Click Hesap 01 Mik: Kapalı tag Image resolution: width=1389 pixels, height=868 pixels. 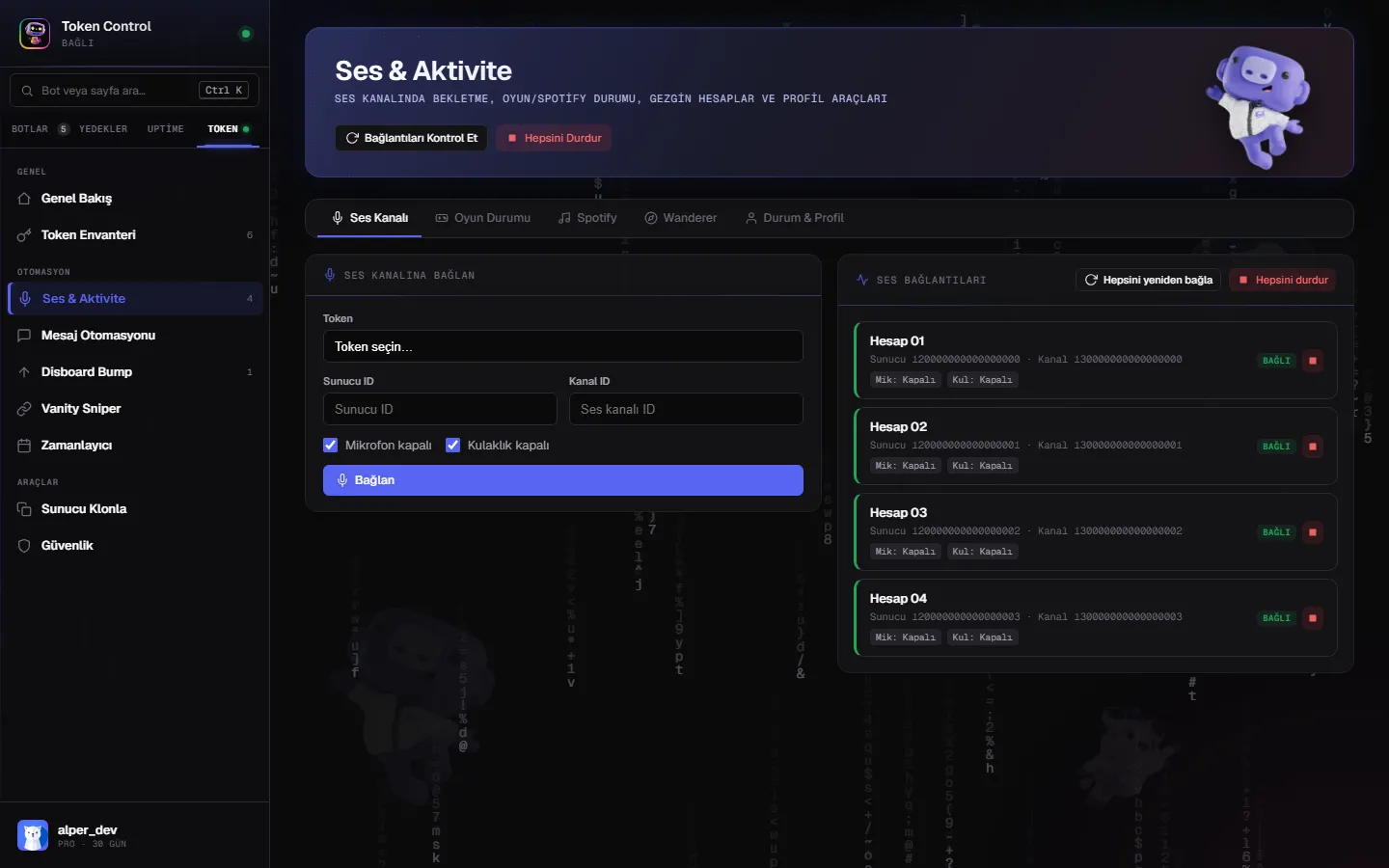click(905, 380)
